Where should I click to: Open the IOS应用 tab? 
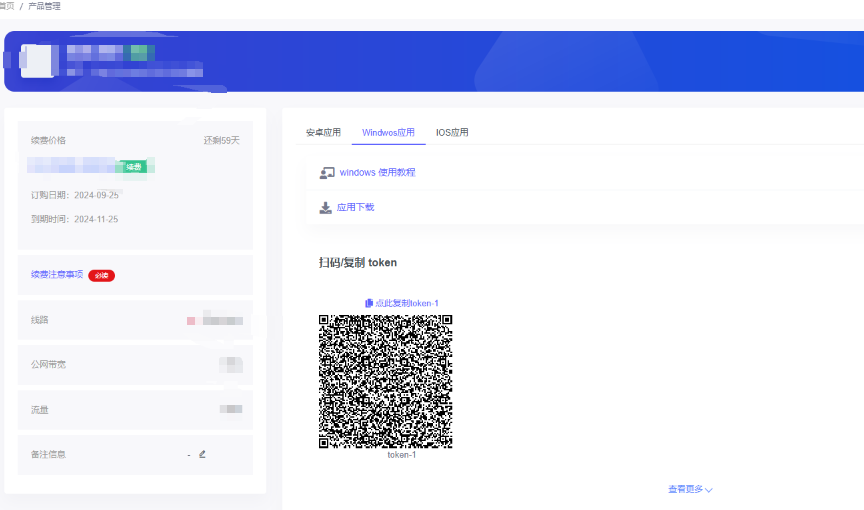[452, 132]
